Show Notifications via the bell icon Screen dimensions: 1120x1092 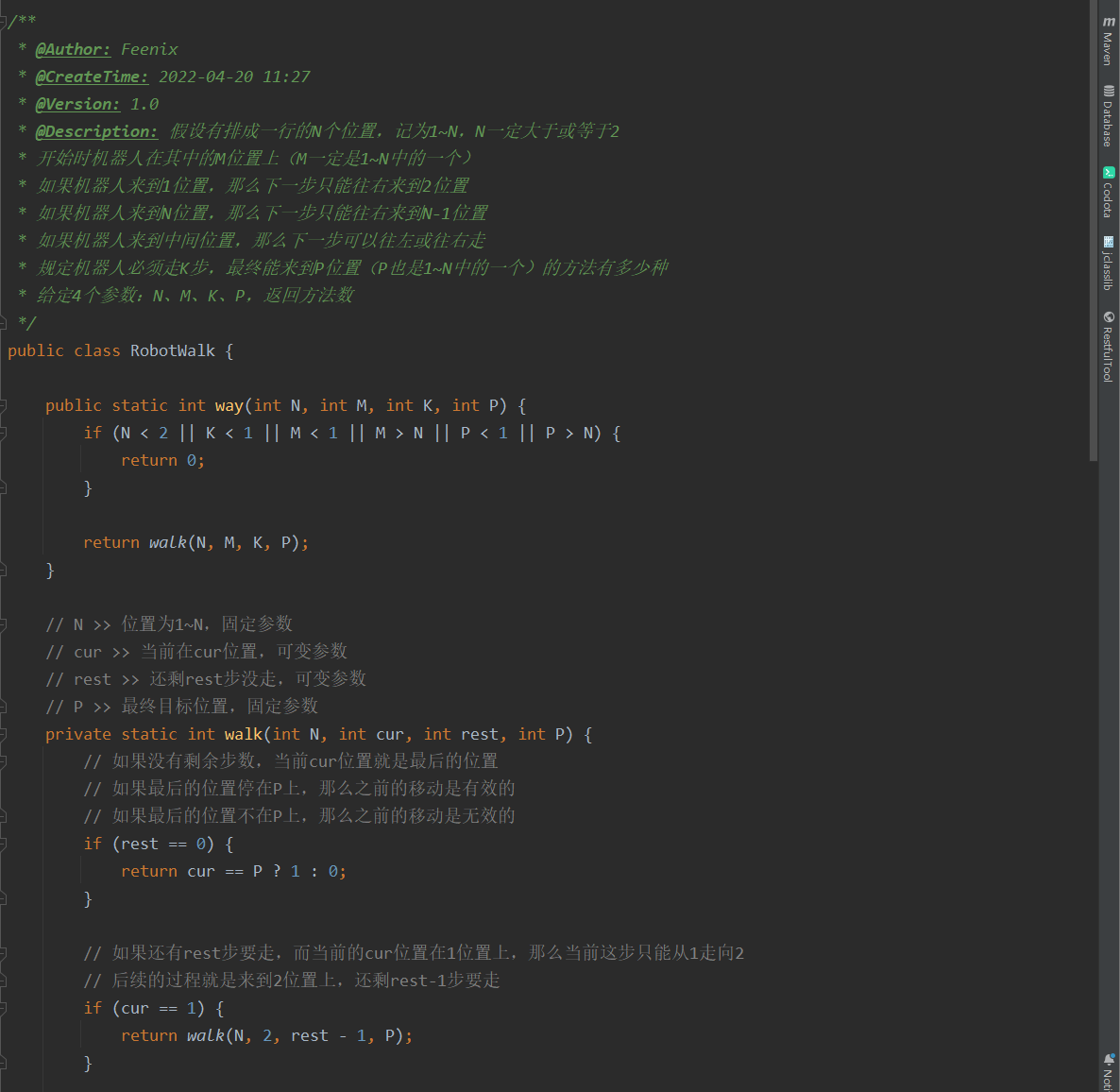tap(1109, 1060)
